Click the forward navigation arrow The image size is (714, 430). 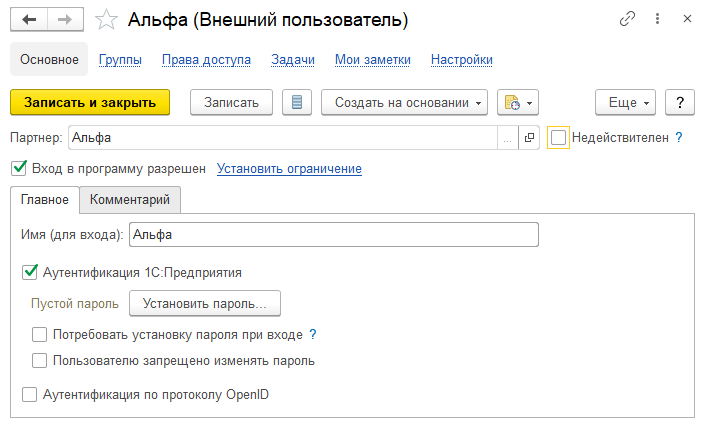click(x=63, y=20)
